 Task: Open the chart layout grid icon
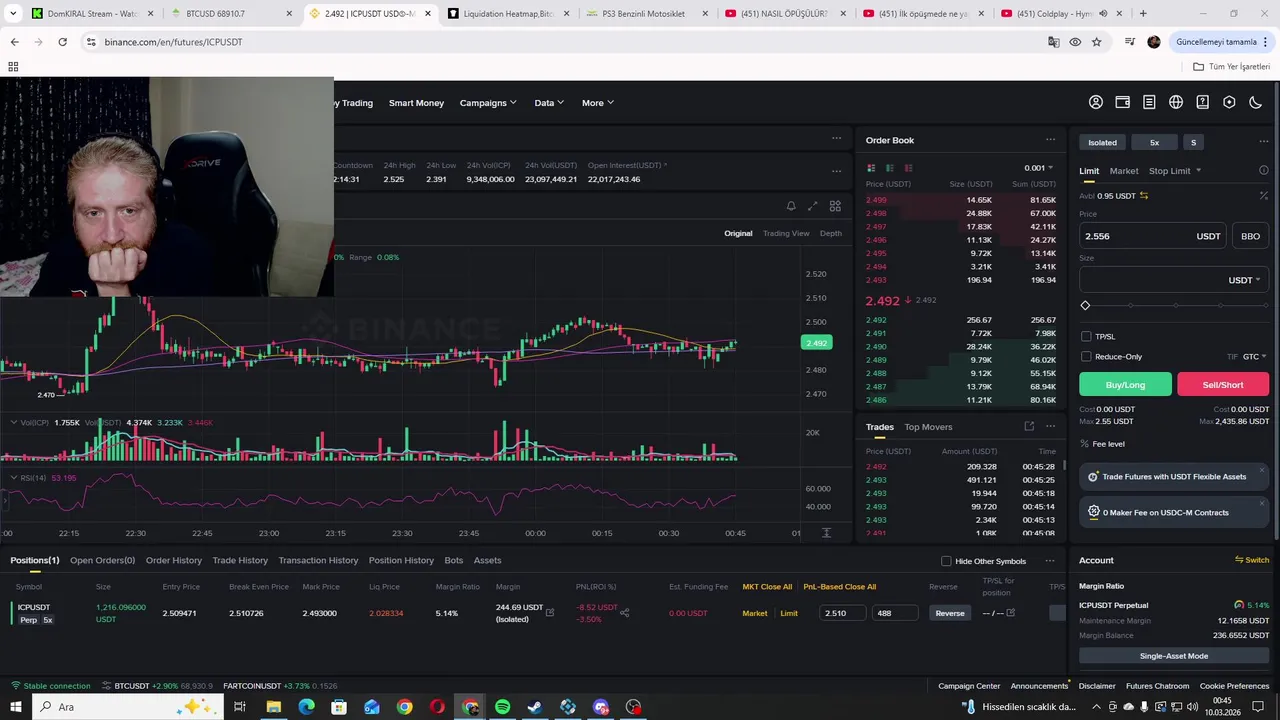pyautogui.click(x=835, y=206)
